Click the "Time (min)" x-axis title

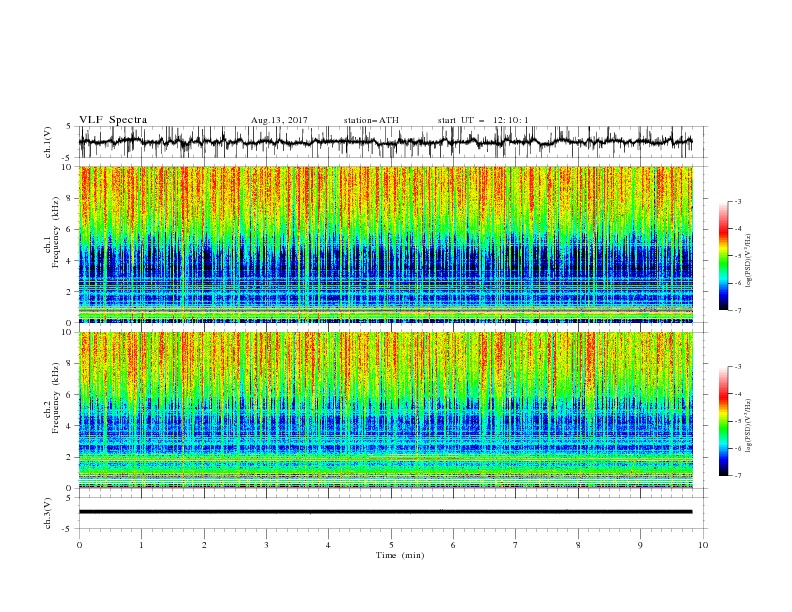[400, 555]
